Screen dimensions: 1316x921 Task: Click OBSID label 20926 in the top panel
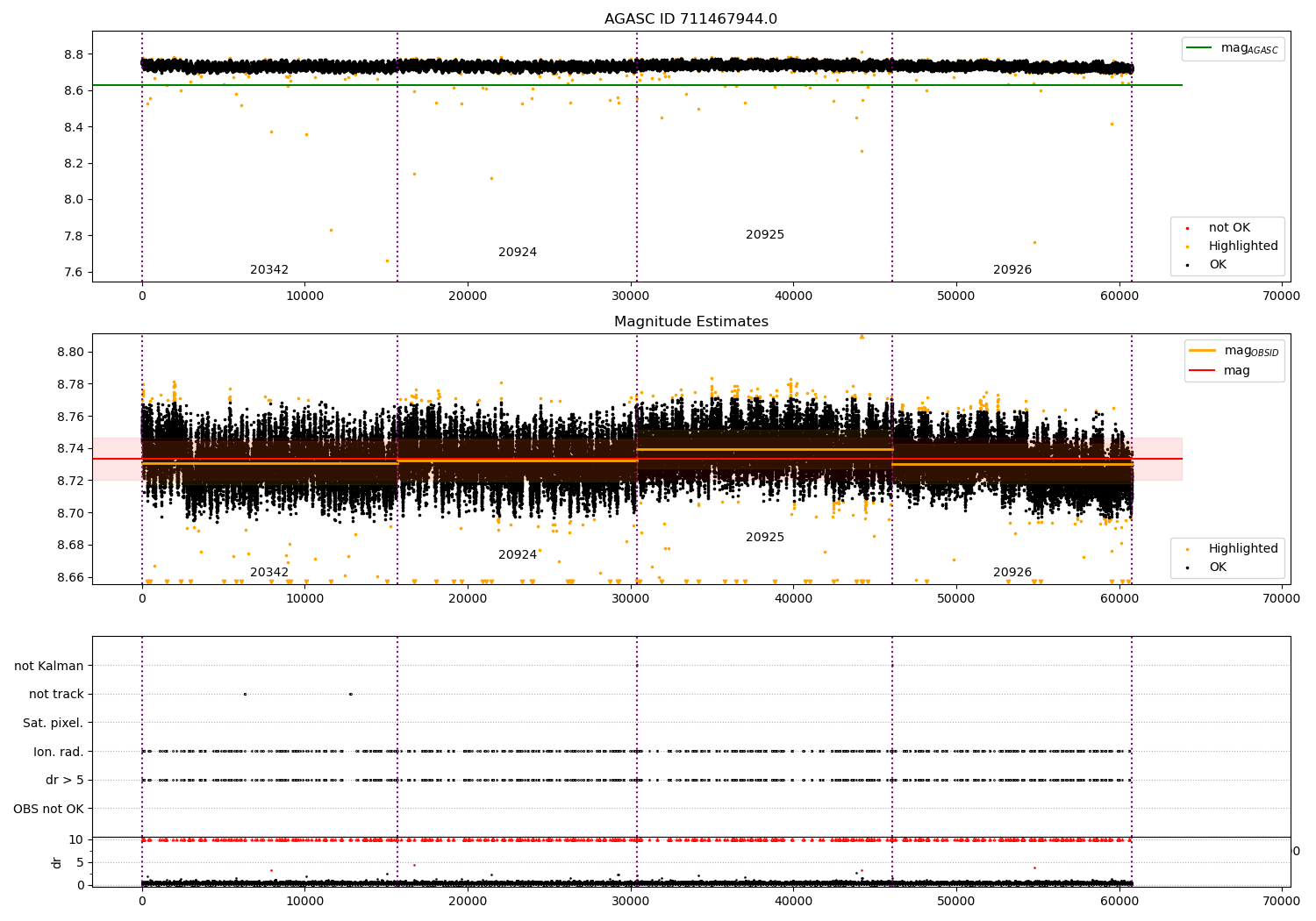coord(1012,270)
